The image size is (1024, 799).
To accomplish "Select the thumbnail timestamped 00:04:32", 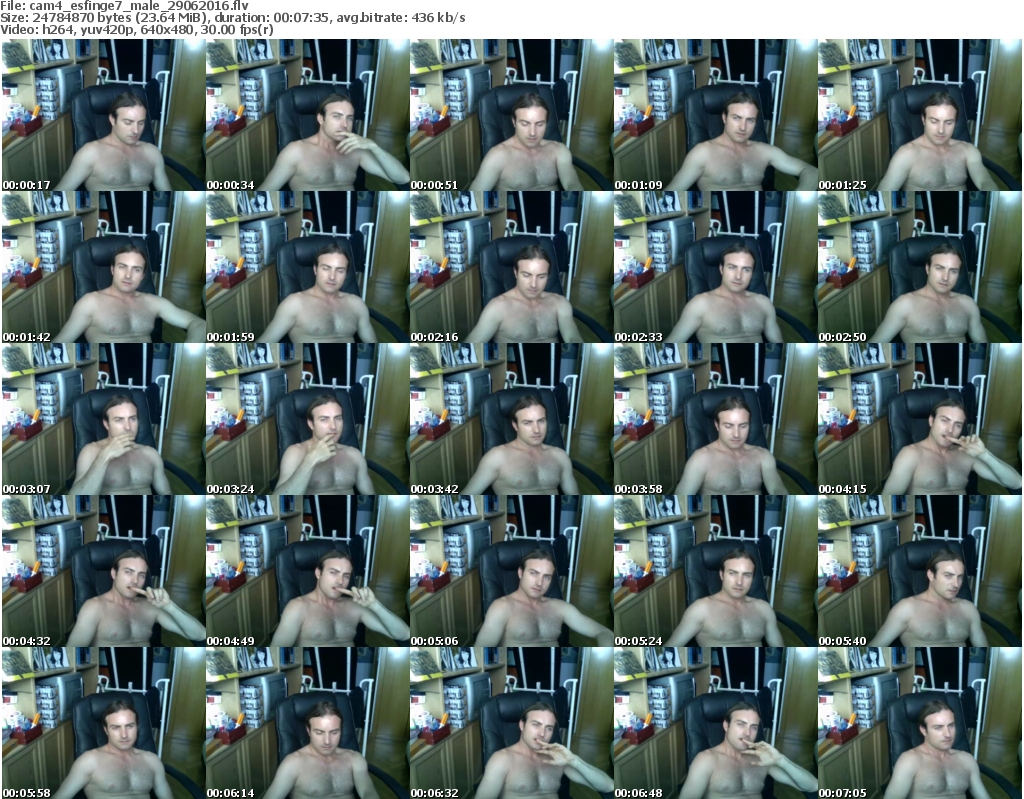I will 103,572.
